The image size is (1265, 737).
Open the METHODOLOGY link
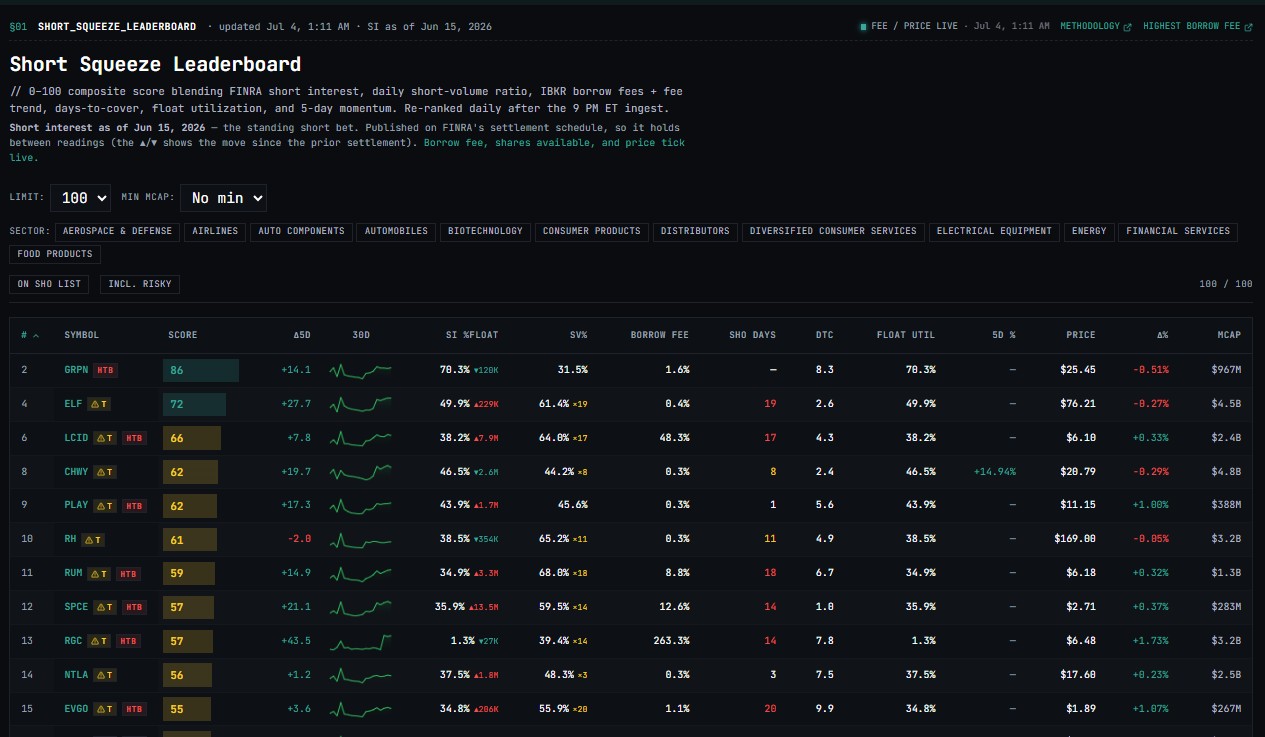(x=1095, y=26)
